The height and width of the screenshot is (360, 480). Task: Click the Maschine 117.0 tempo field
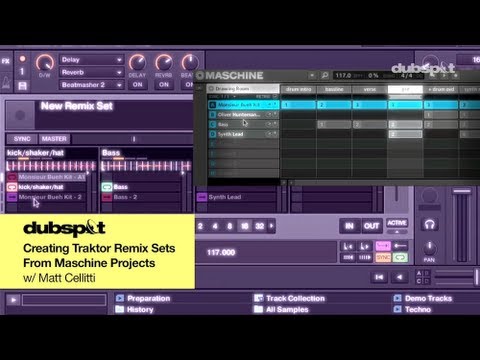[343, 76]
